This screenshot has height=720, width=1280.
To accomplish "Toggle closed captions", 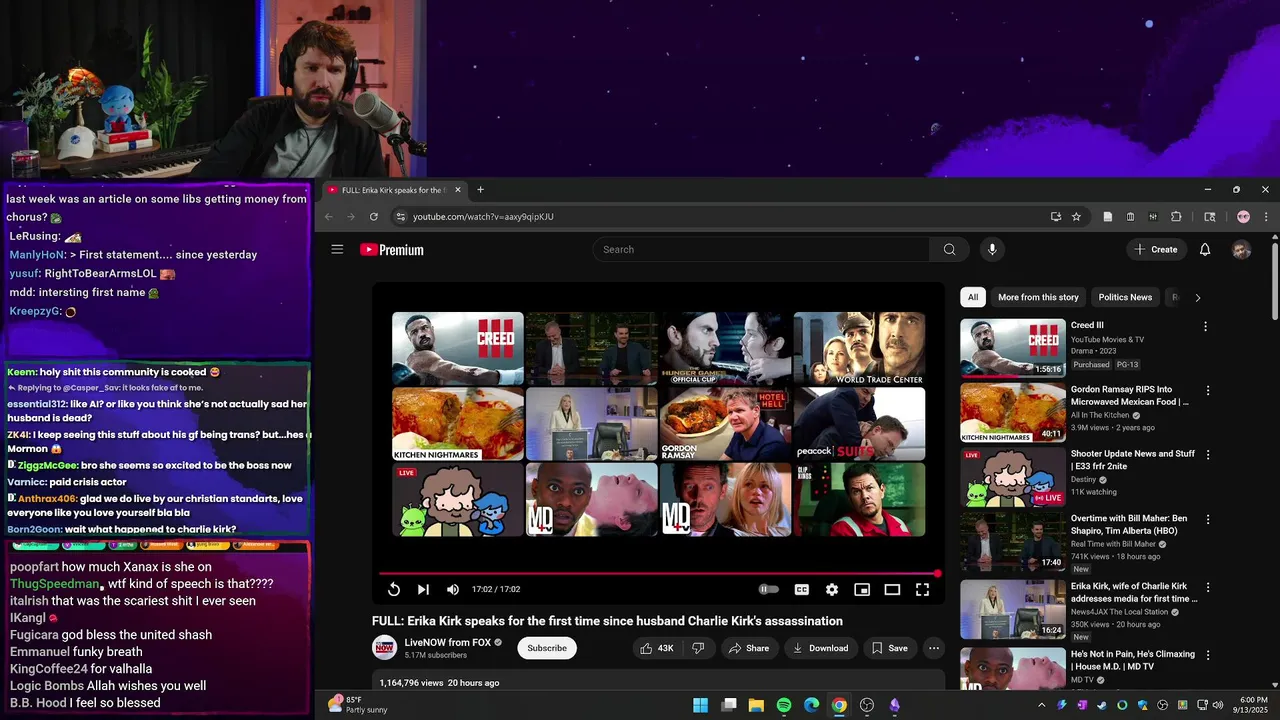I will pos(802,590).
